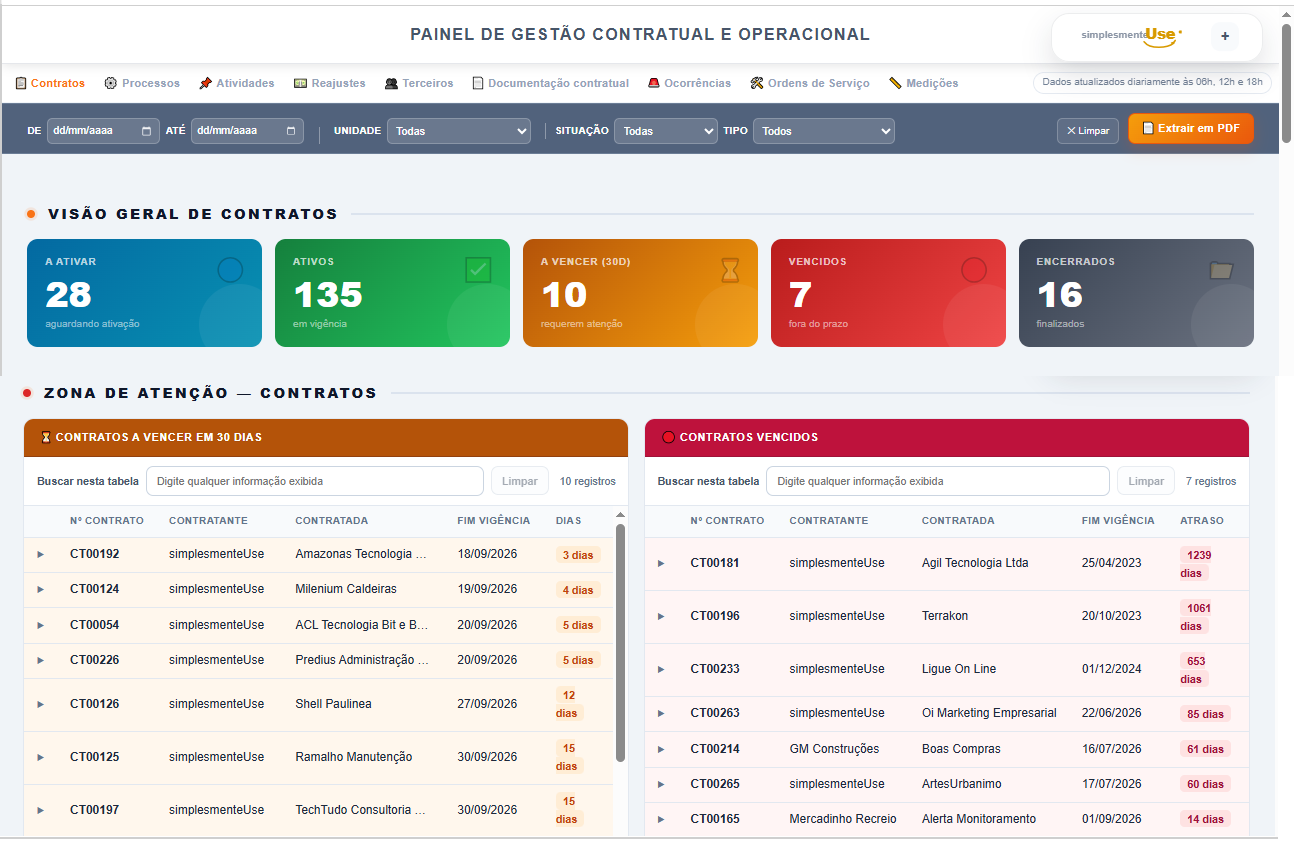Expand row CT00226
1294x848 pixels.
pyautogui.click(x=41, y=660)
